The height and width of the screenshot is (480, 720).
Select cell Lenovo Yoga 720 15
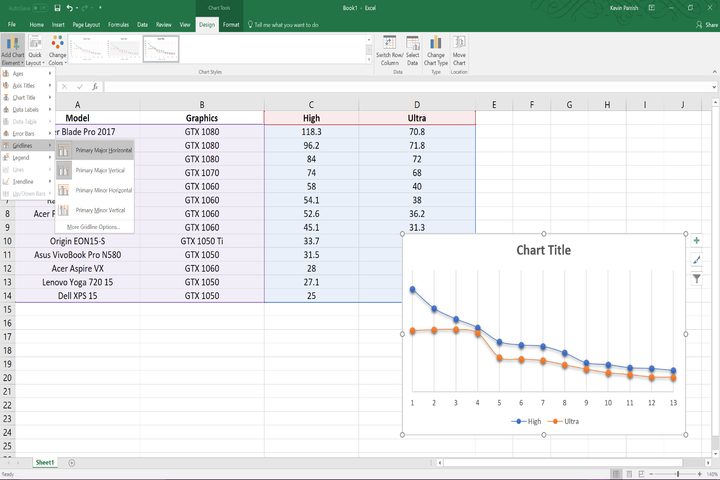[77, 282]
